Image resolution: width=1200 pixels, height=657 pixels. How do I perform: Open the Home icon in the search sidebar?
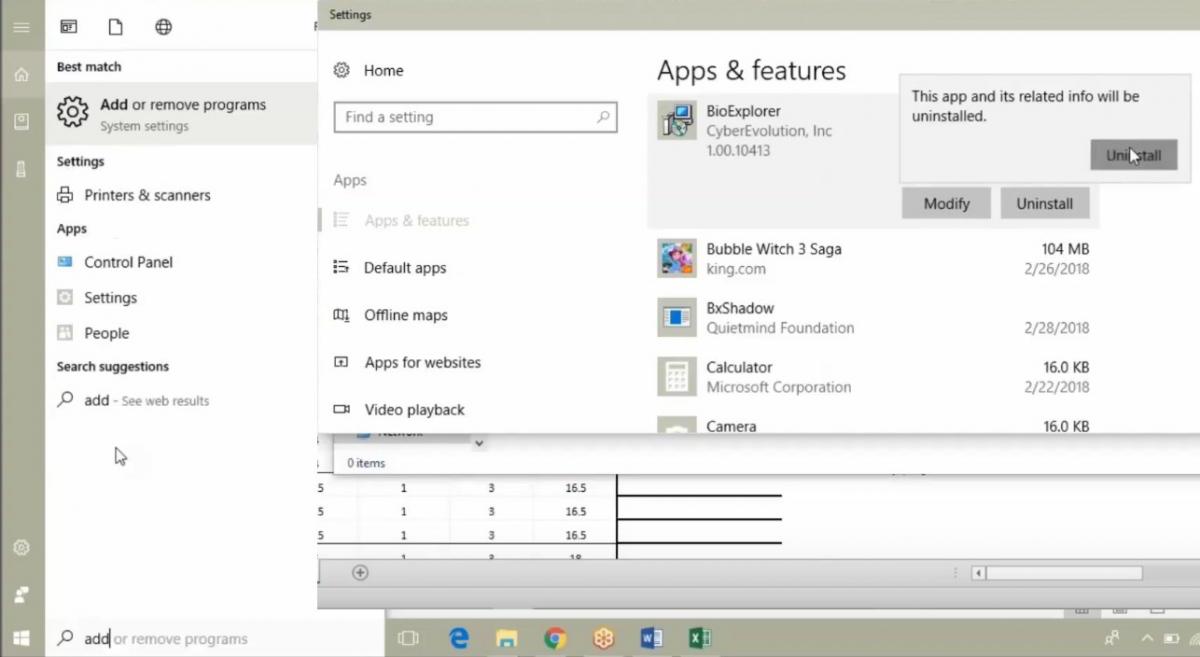pyautogui.click(x=21, y=75)
